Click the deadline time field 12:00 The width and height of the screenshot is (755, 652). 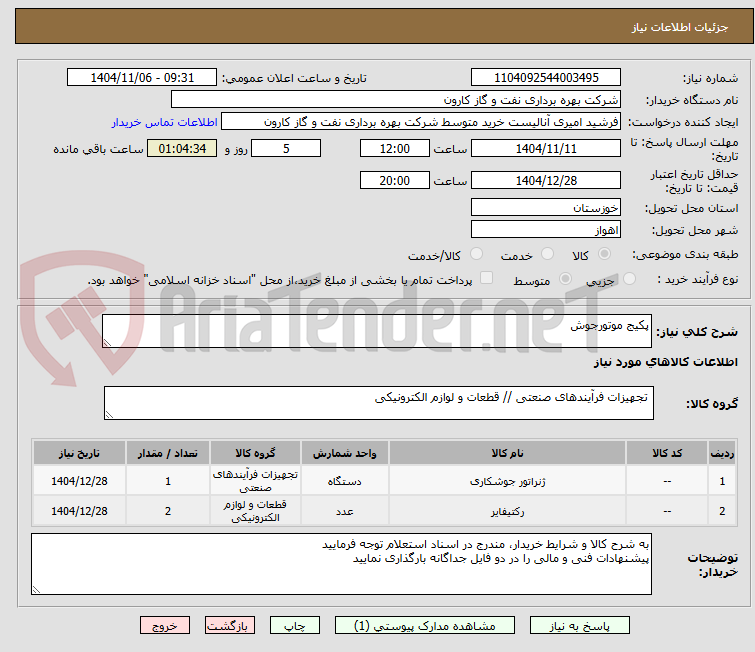(x=394, y=148)
